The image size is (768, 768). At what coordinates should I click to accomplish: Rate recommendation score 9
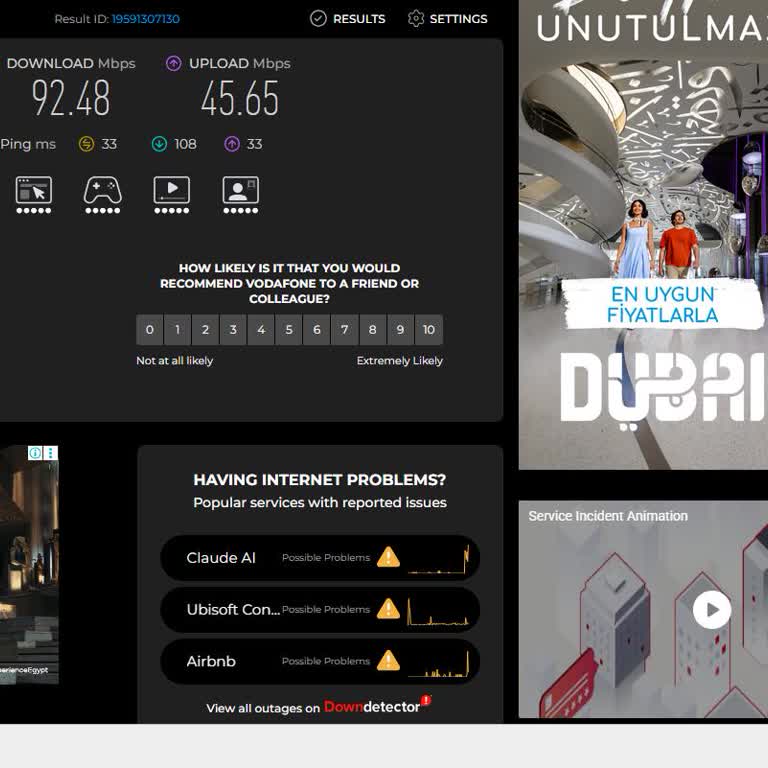point(401,330)
